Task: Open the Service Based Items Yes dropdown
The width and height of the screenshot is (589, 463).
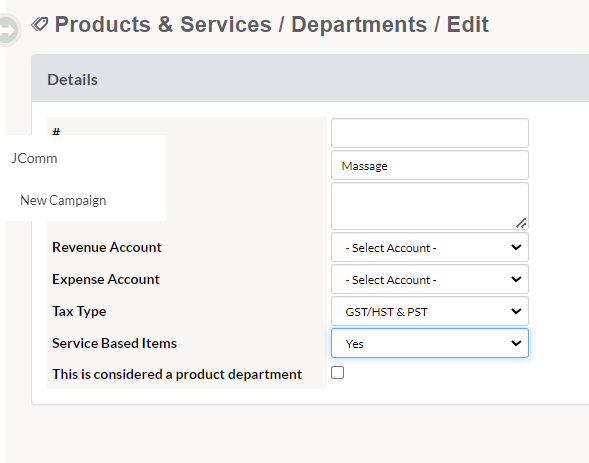Action: point(430,343)
